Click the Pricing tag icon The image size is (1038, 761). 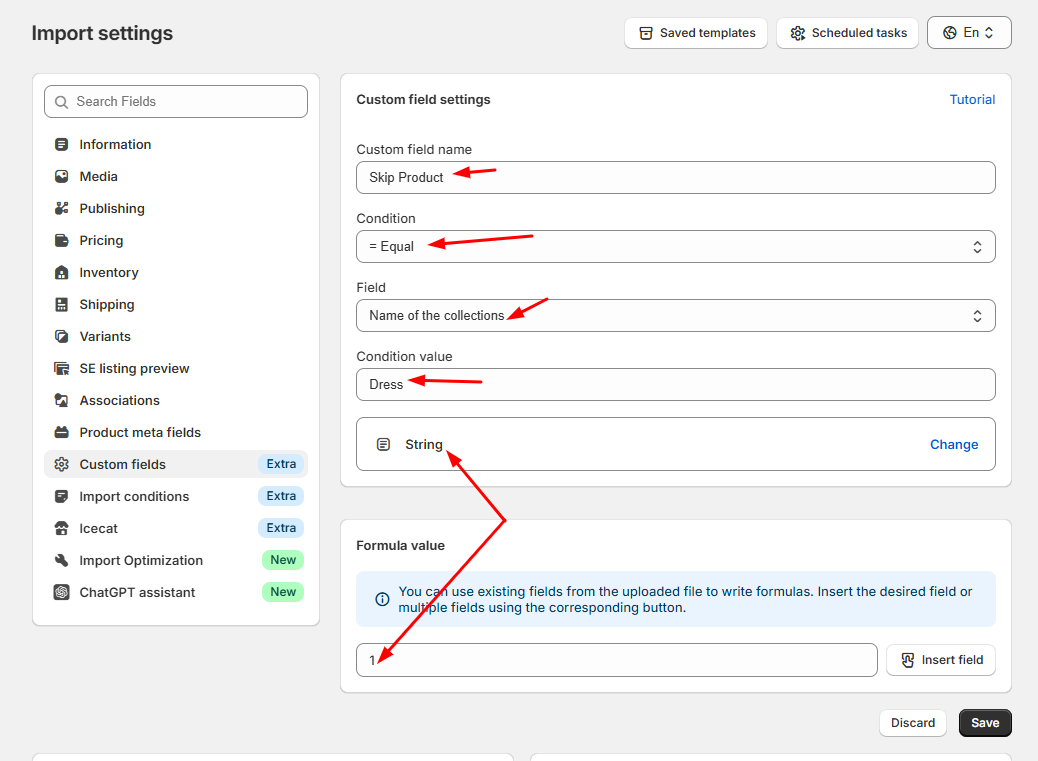[62, 240]
